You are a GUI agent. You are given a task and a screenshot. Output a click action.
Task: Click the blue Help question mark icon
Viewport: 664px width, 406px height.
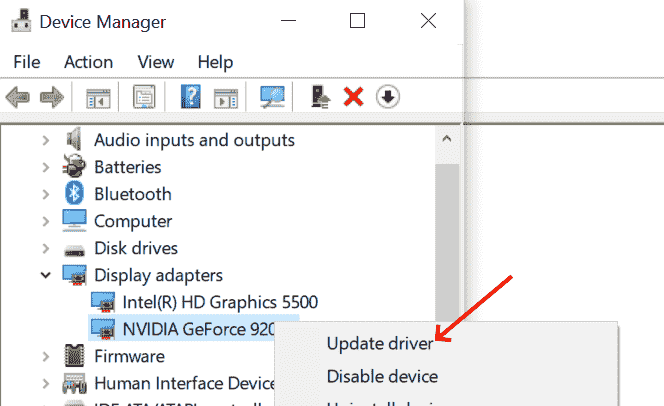pyautogui.click(x=191, y=97)
